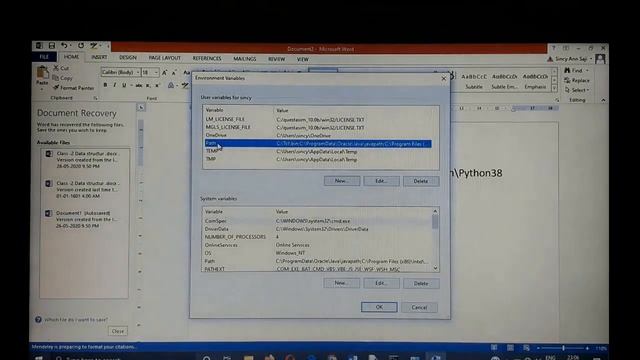This screenshot has width=640, height=360.
Task: Close the Document Recovery pane
Action: 118,331
